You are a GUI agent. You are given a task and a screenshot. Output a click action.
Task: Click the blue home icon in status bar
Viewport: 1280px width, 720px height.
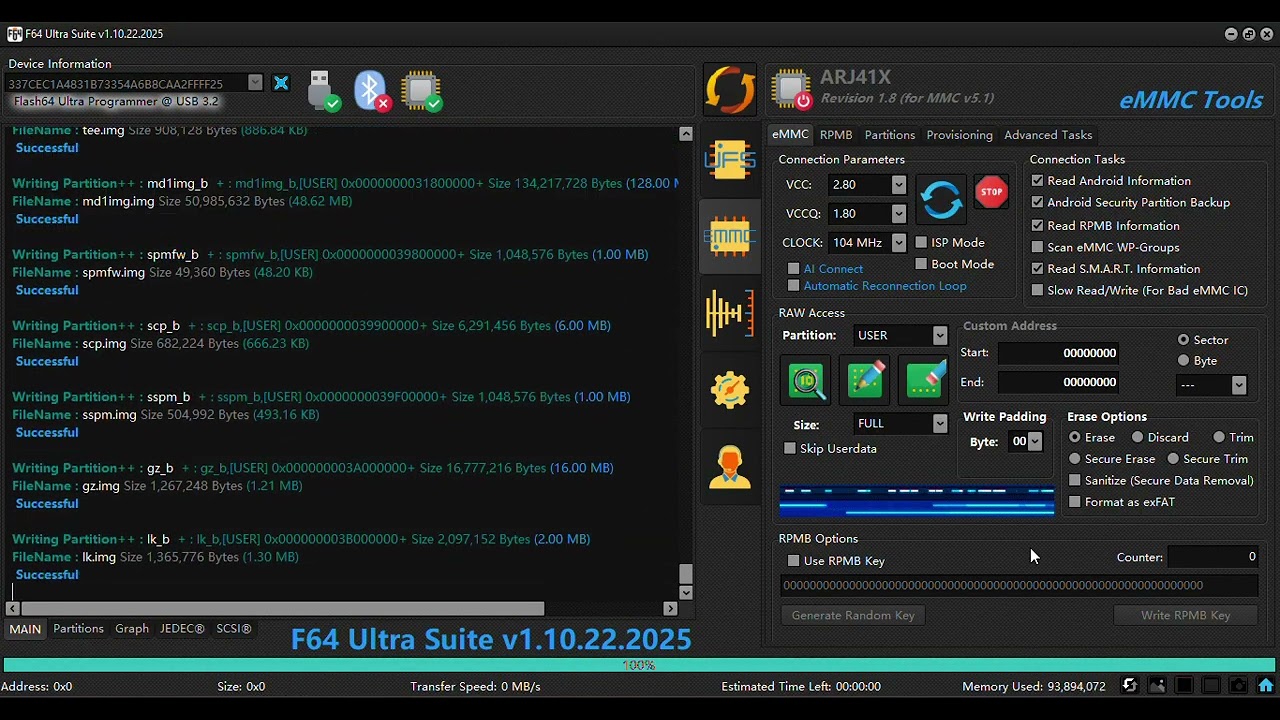1266,686
